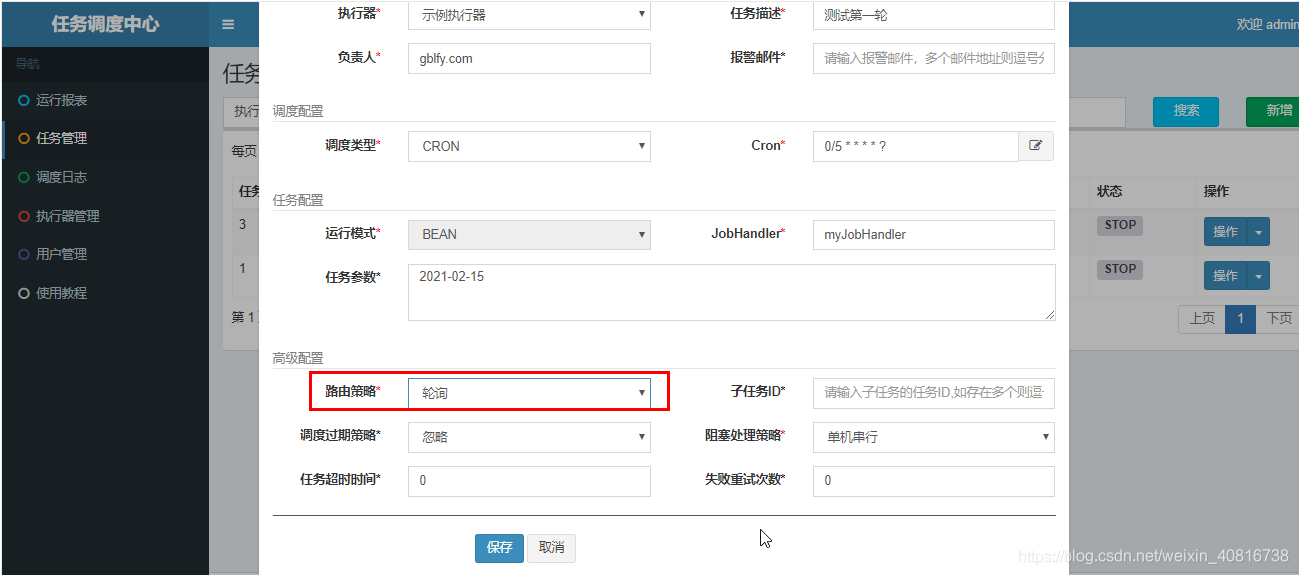This screenshot has height=575, width=1299.
Task: Go to 运行报表 in sidebar
Action: pos(62,100)
